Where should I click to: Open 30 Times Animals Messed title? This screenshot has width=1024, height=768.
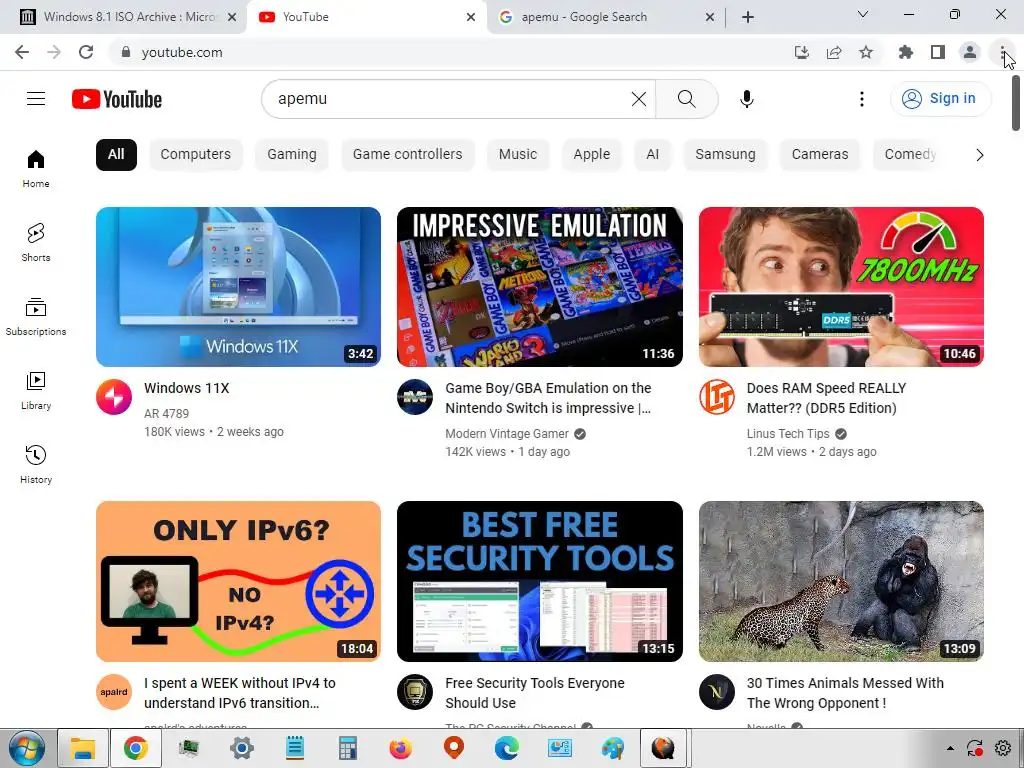[x=845, y=693]
